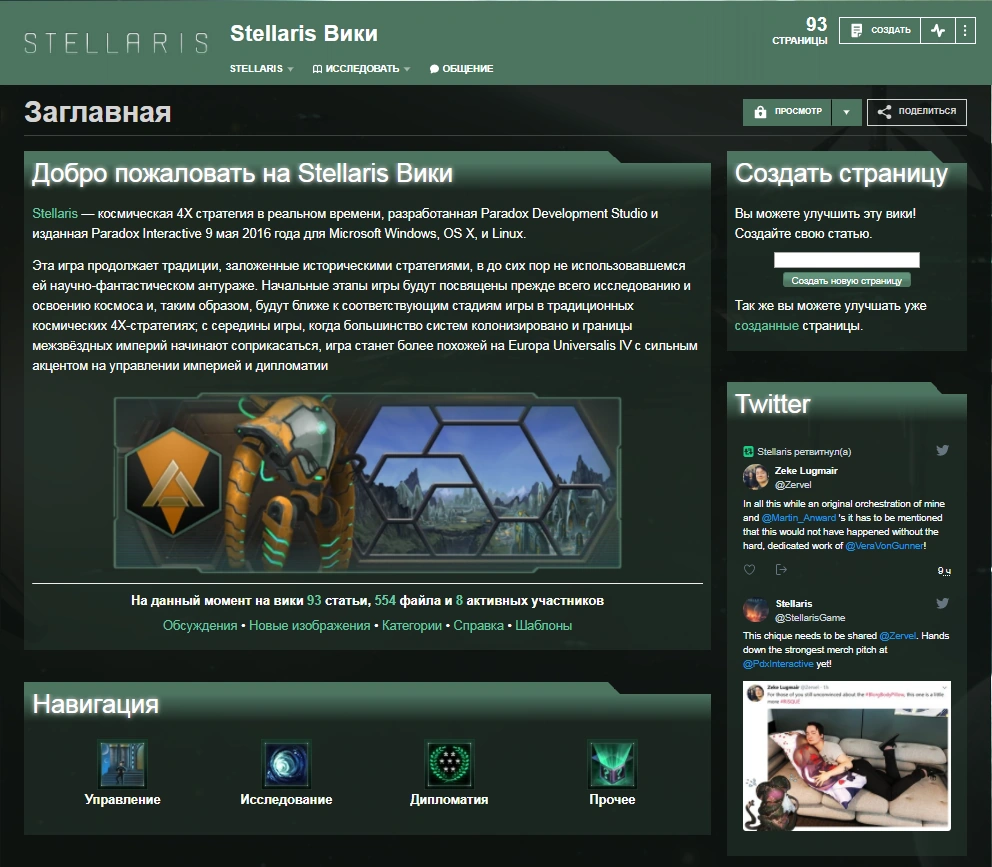
Task: Click the Дипломатия wreath stars icon
Action: coord(449,764)
